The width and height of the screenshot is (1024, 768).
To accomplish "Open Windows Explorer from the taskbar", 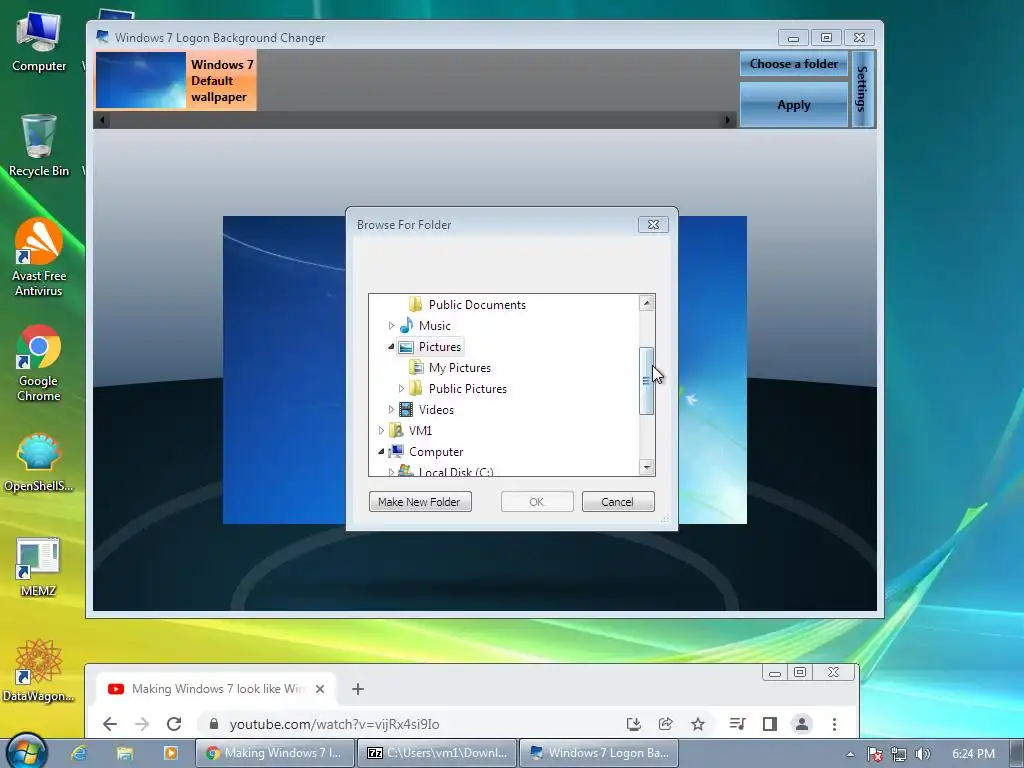I will point(125,753).
